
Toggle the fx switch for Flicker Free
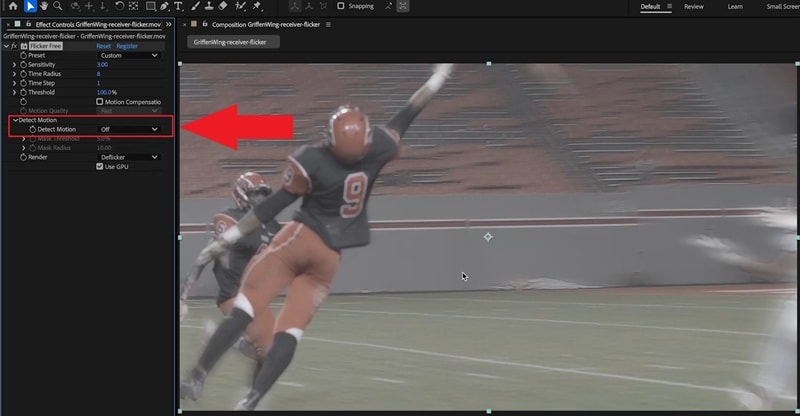tap(14, 46)
